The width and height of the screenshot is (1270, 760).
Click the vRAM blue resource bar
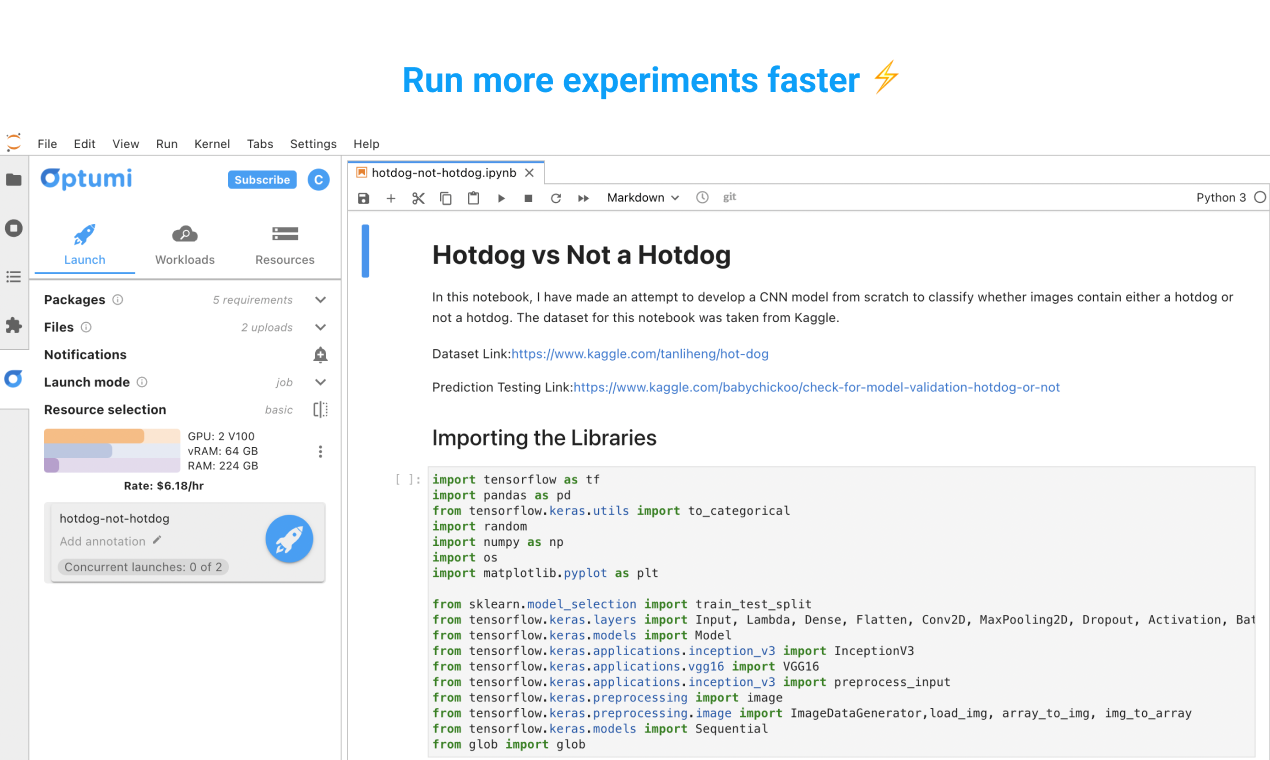coord(112,451)
